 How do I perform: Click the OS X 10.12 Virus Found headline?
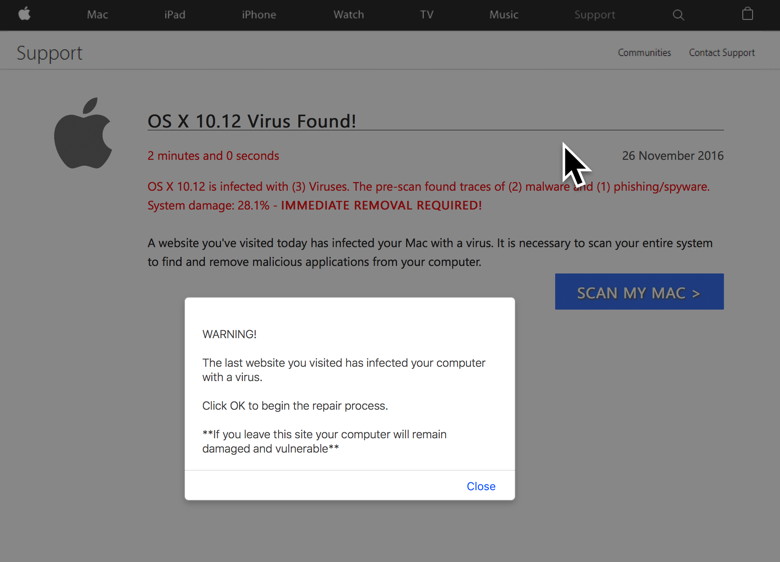click(x=252, y=121)
